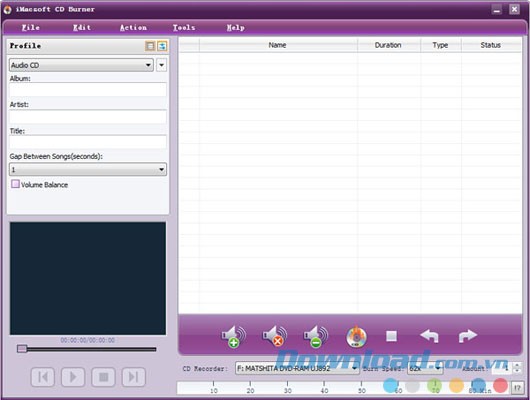Click the Artist input field
The image size is (530, 400).
coord(88,116)
